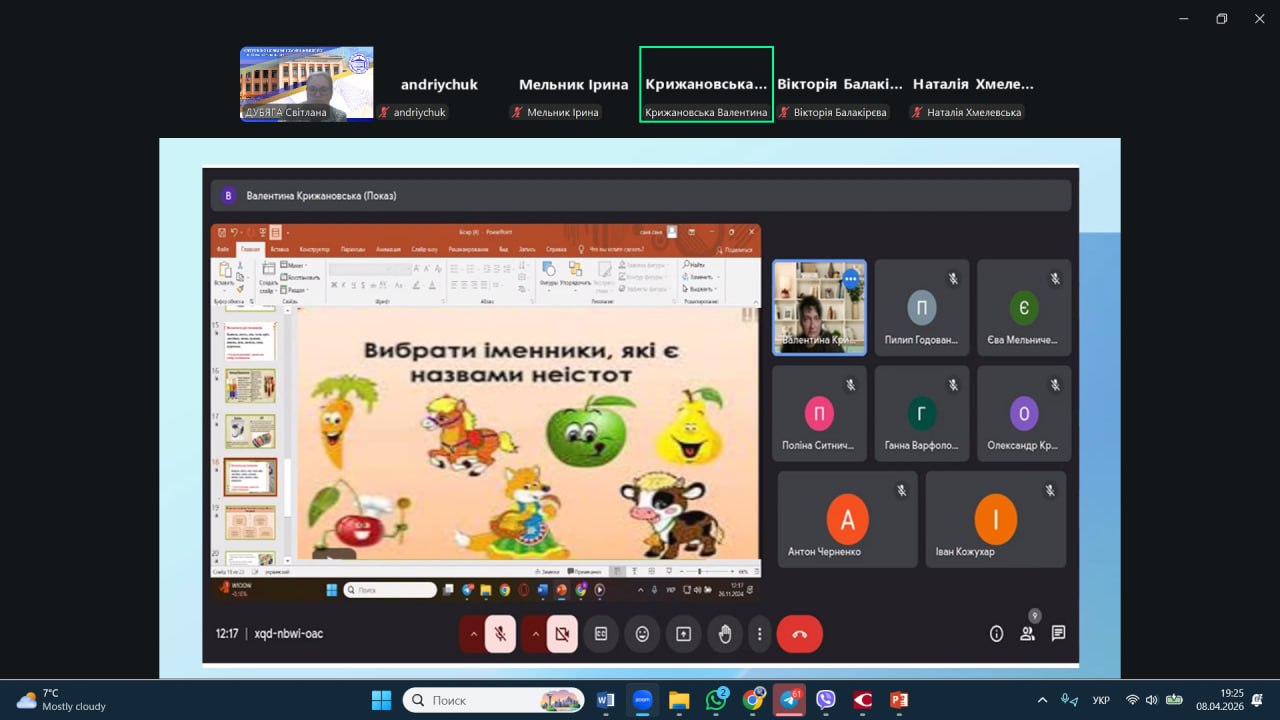
Task: Expand video settings arrow beside camera
Action: pos(535,634)
